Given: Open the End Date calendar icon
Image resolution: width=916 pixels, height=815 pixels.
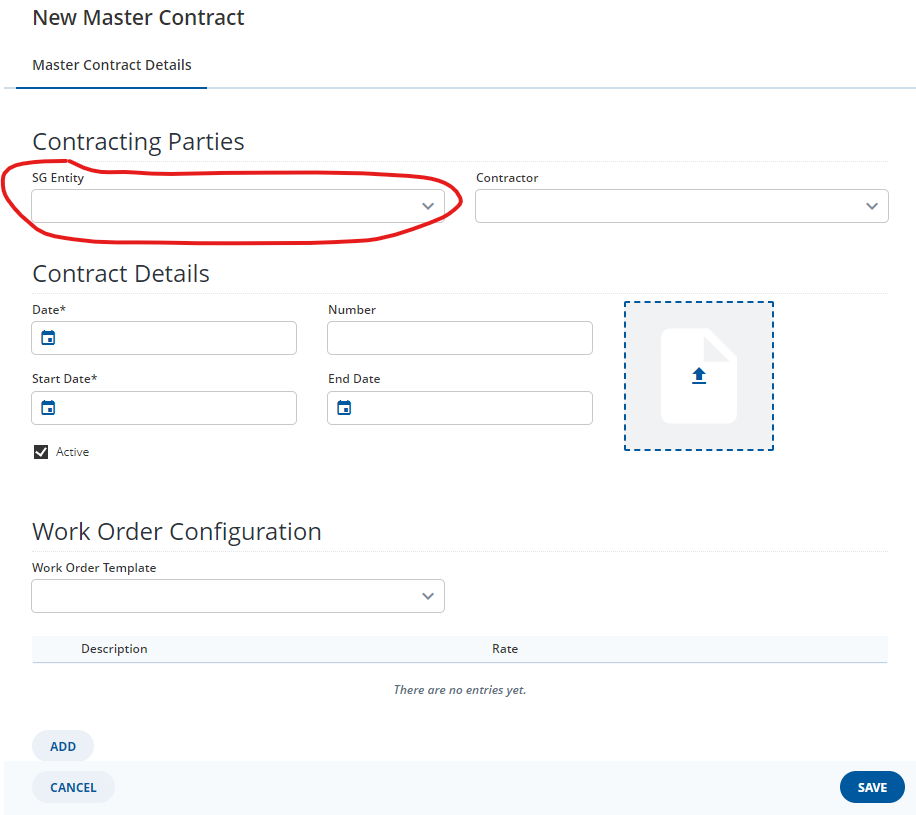Looking at the screenshot, I should [344, 408].
